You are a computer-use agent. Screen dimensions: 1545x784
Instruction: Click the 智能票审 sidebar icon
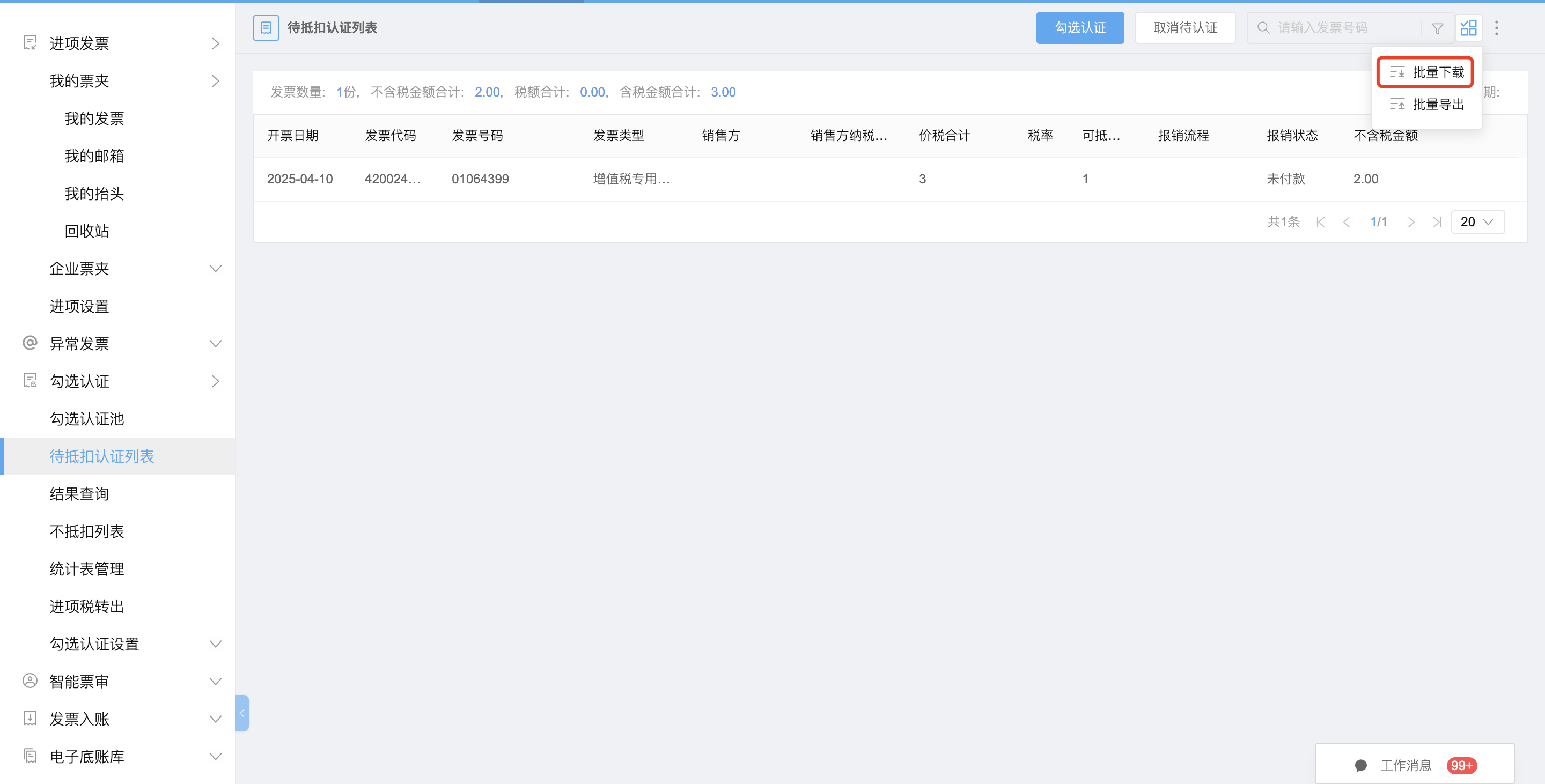30,681
